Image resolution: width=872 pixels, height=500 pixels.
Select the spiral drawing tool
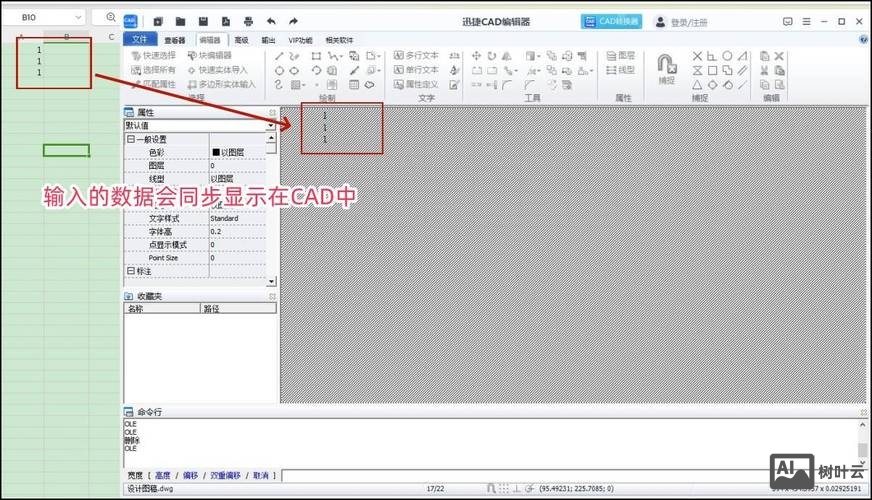pos(279,85)
